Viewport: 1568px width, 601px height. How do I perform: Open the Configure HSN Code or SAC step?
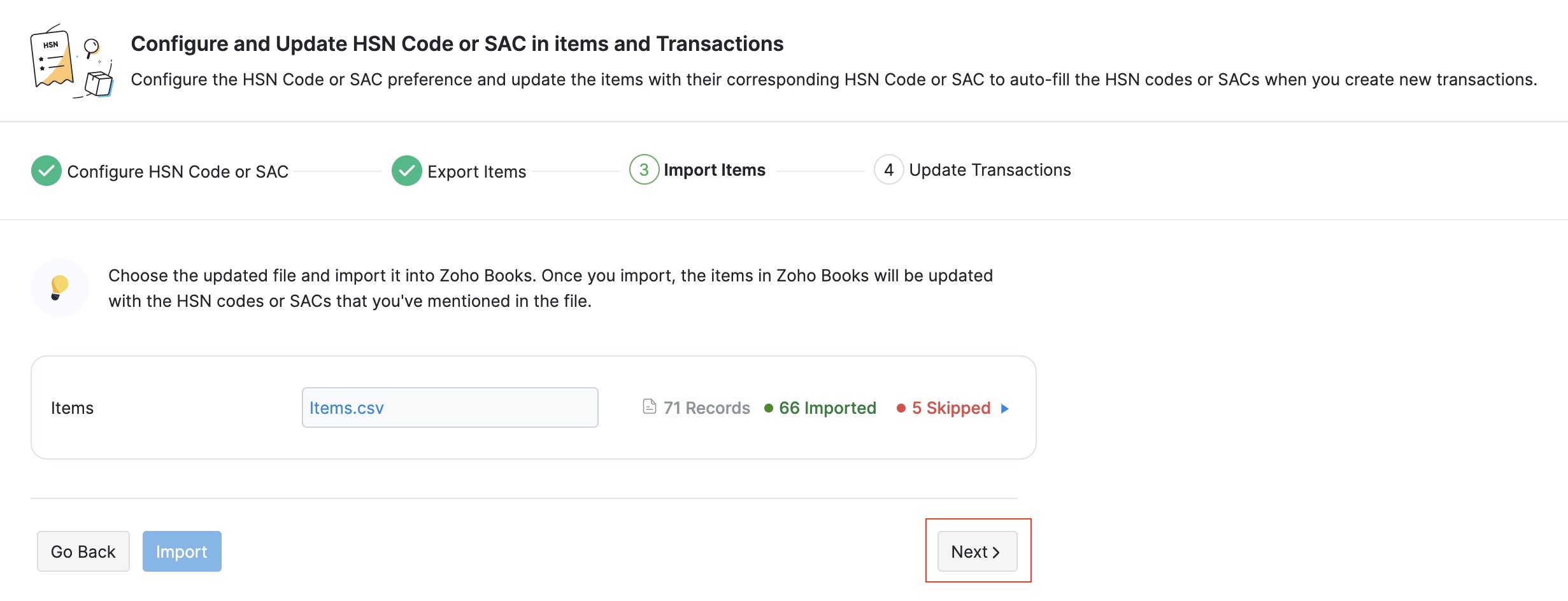point(178,171)
